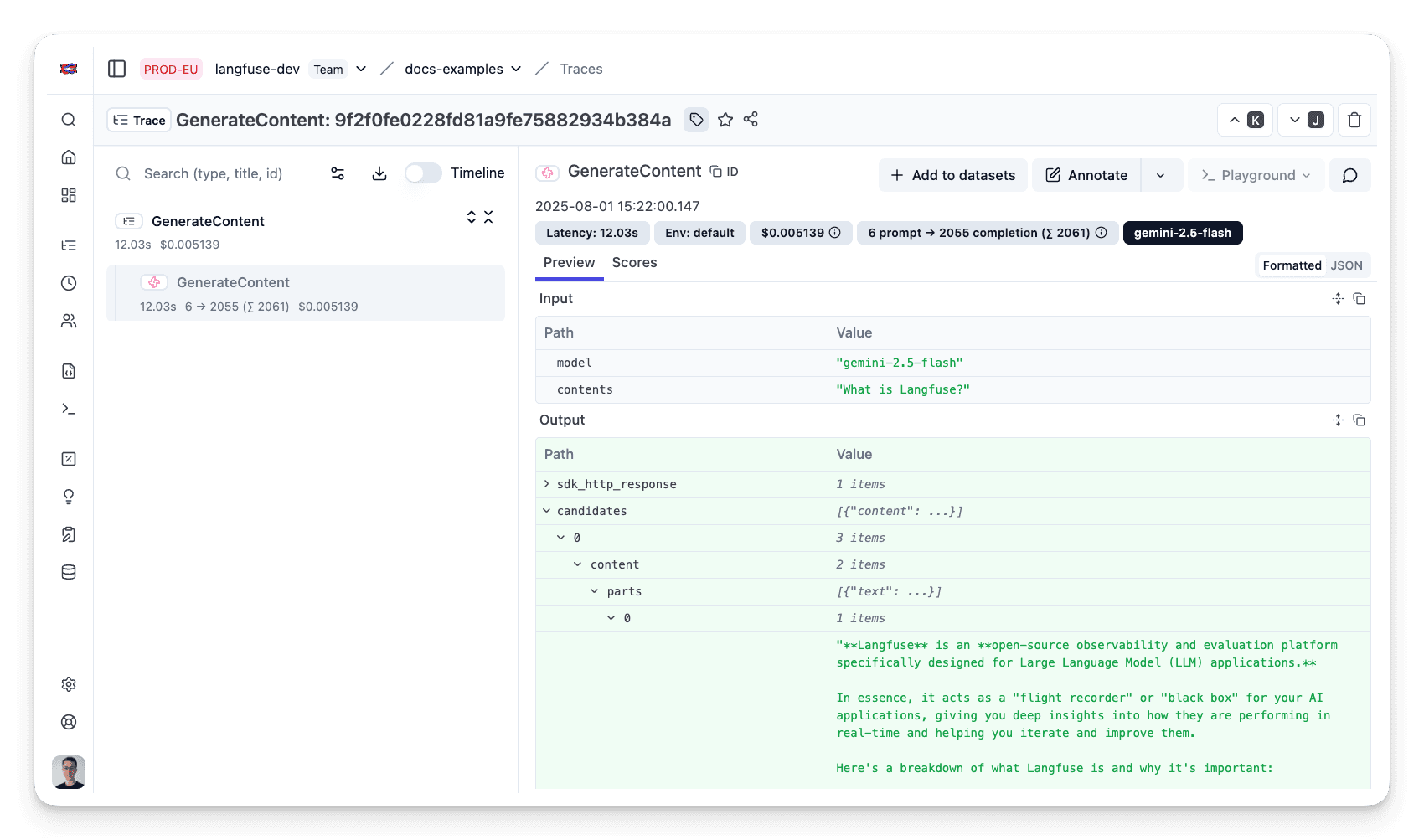The image size is (1424, 840).
Task: Download the trace with the download icon
Action: coord(379,173)
